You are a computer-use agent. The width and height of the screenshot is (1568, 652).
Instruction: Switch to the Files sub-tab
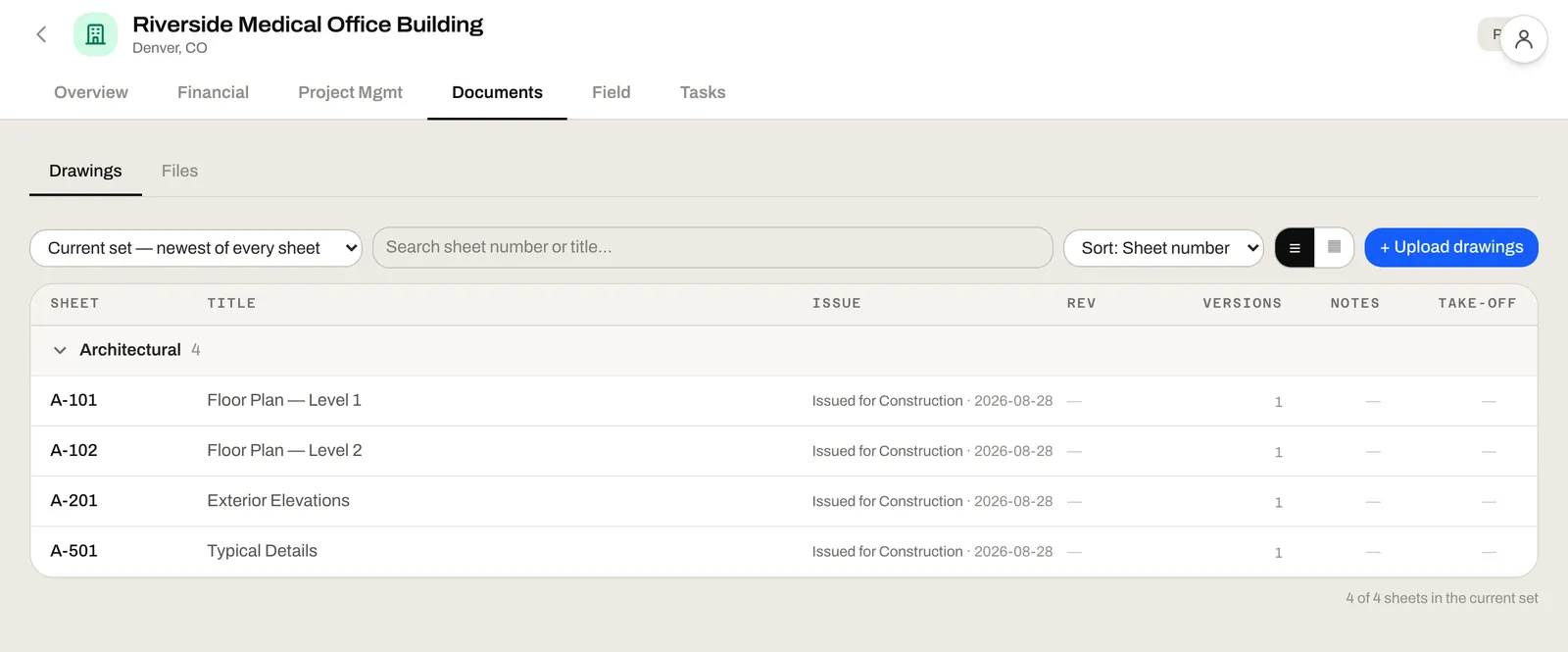point(179,171)
